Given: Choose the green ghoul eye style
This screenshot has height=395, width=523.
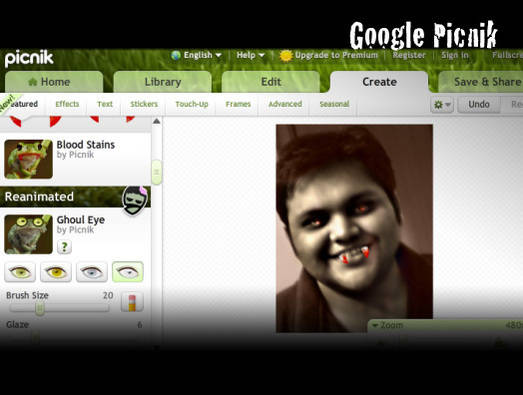Looking at the screenshot, I should (x=20, y=272).
